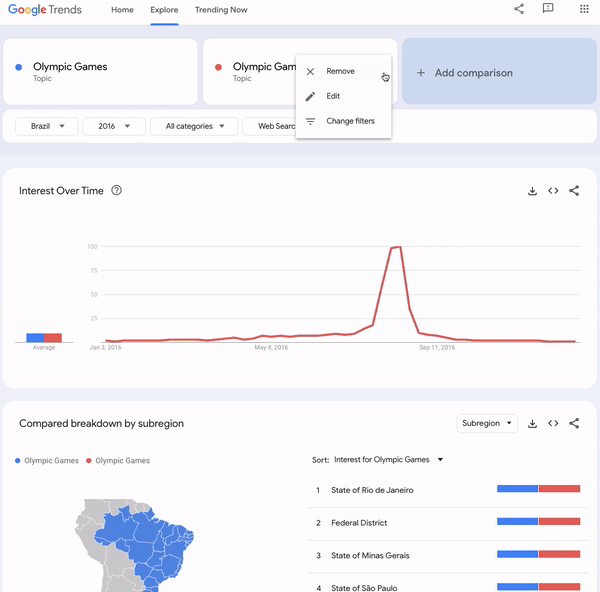Screen dimensions: 600x592
Task: Click the red Average bar
Action: 53,338
